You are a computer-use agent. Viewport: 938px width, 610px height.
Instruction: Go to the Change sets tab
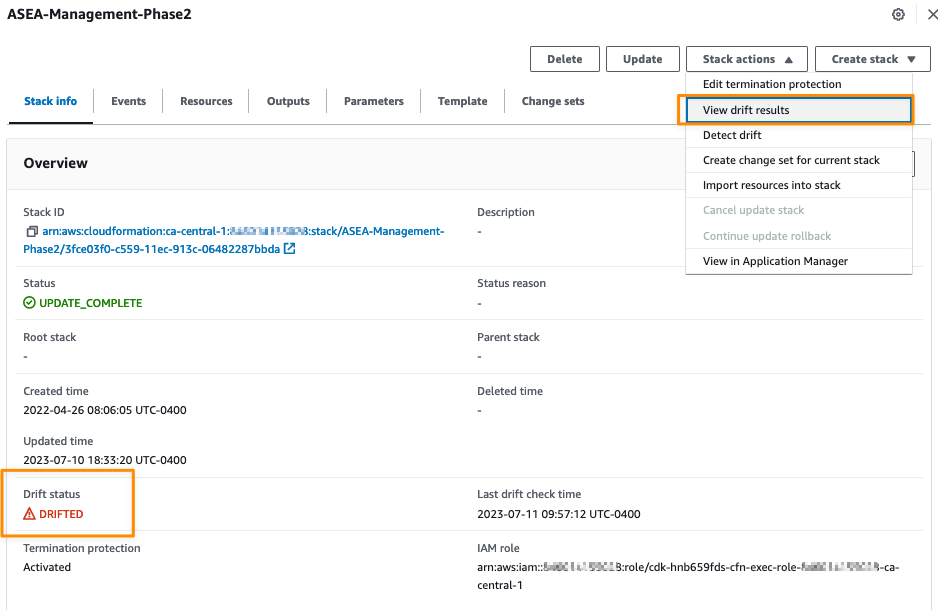(x=553, y=101)
